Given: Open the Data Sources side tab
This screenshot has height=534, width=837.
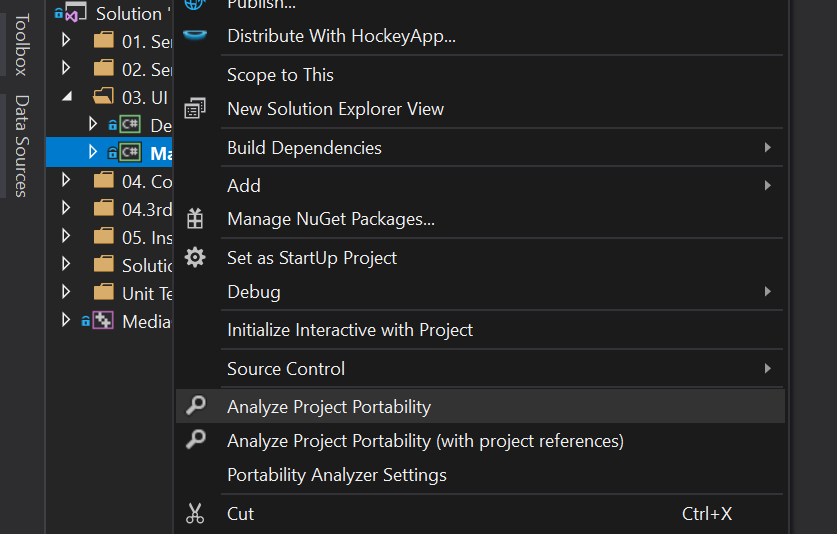Looking at the screenshot, I should (x=20, y=145).
